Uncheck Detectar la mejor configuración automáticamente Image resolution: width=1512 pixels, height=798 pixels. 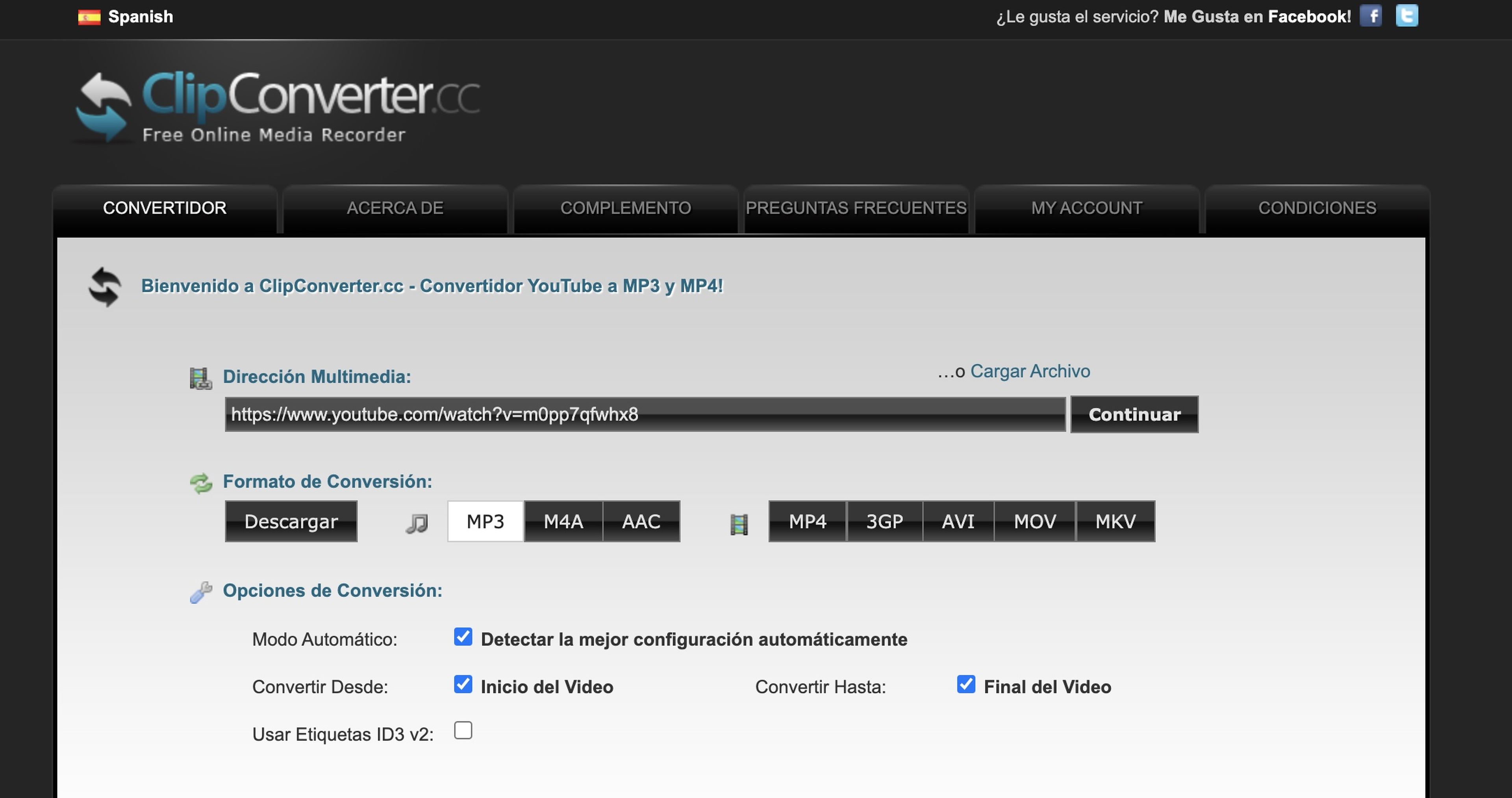(x=463, y=637)
